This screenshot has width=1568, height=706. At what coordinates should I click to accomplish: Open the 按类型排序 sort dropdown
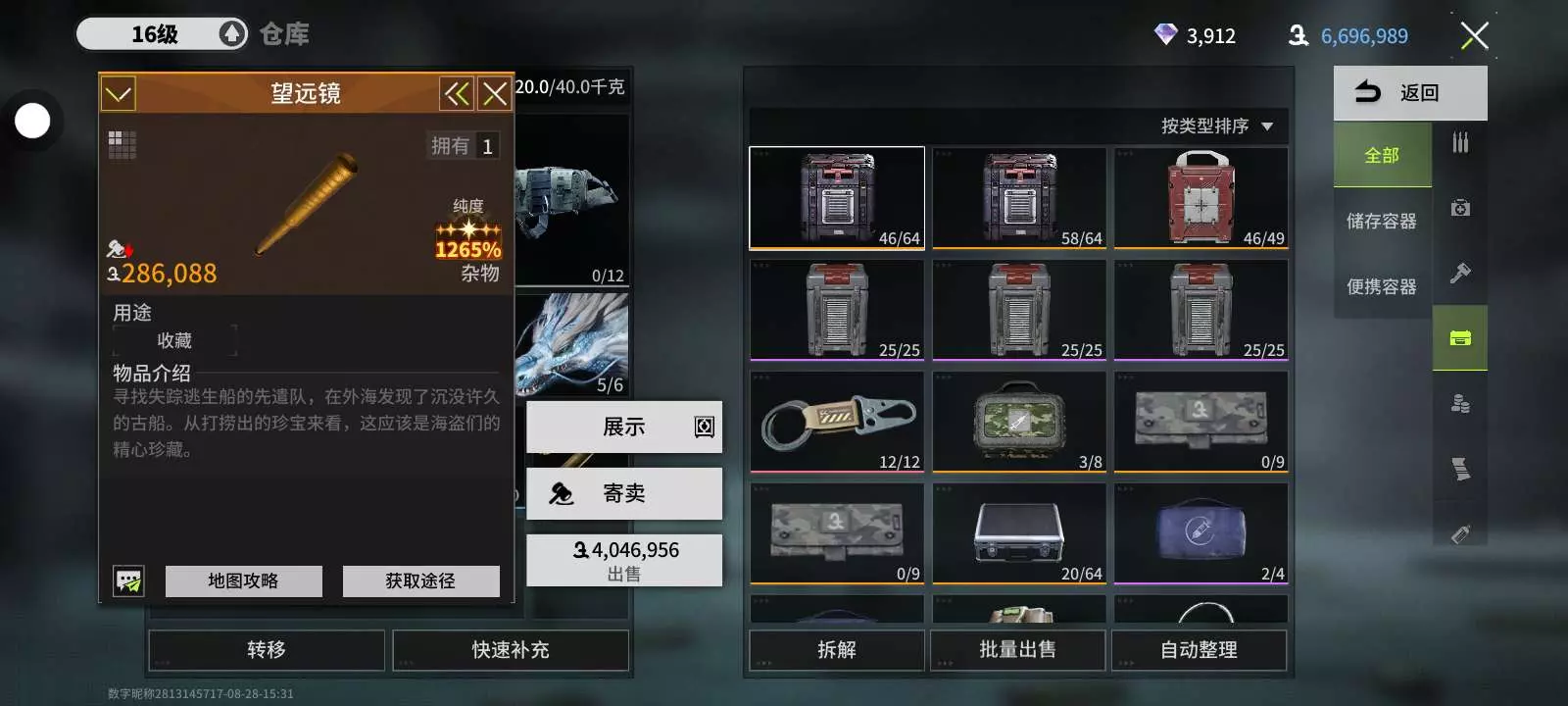(x=1216, y=126)
